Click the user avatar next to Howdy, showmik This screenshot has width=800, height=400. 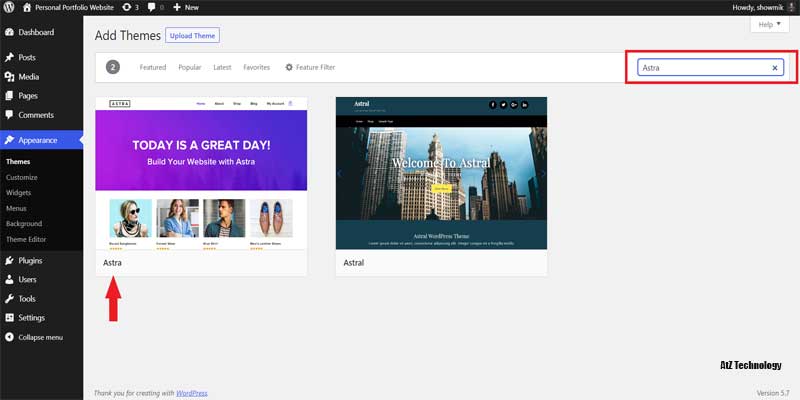(791, 8)
